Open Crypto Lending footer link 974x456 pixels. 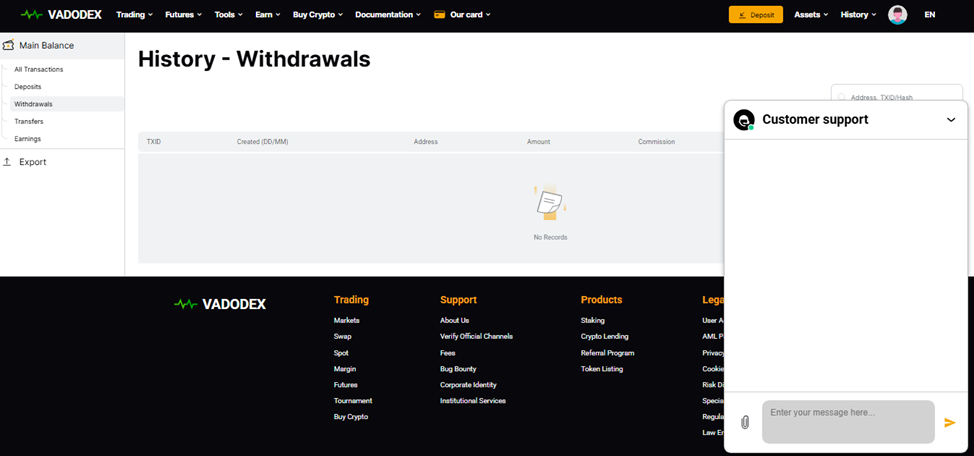pos(604,337)
